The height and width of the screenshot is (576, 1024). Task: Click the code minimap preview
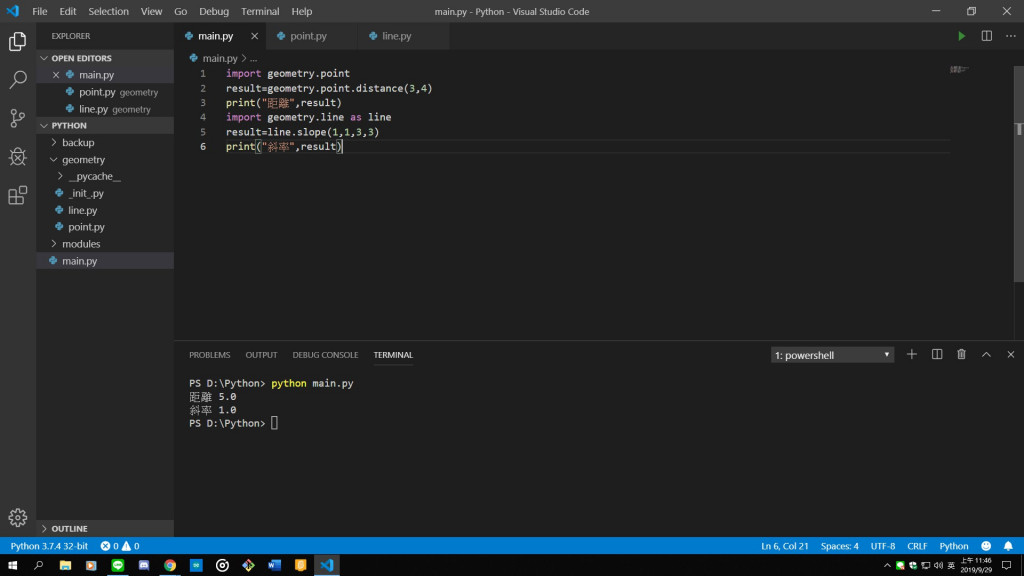959,69
